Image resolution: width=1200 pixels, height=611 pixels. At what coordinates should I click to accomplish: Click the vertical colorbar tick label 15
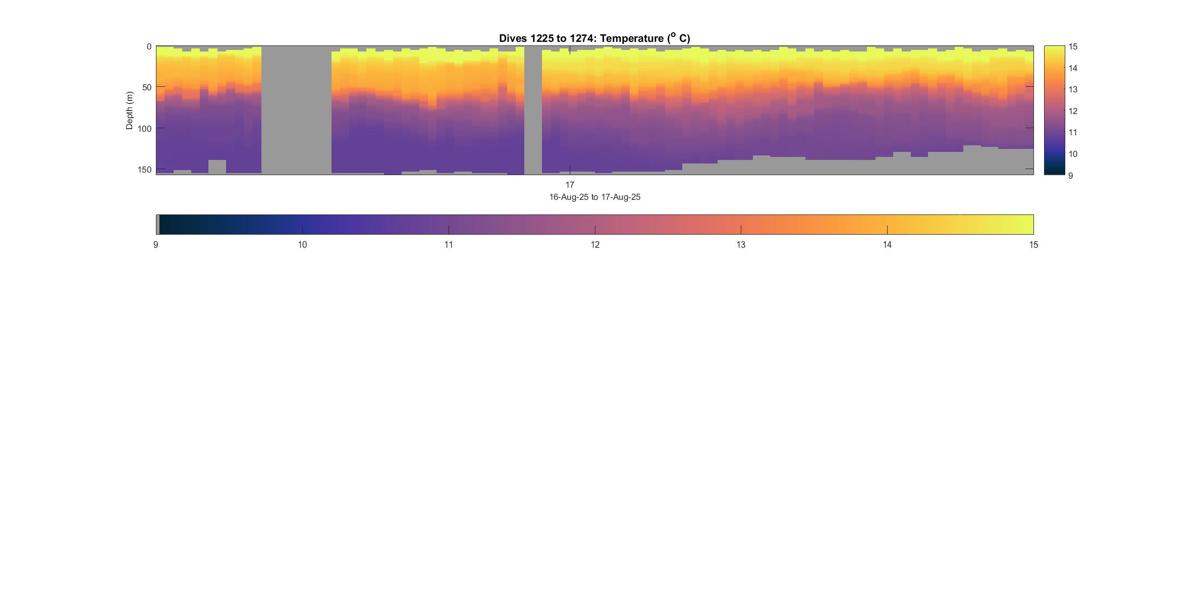[1073, 47]
